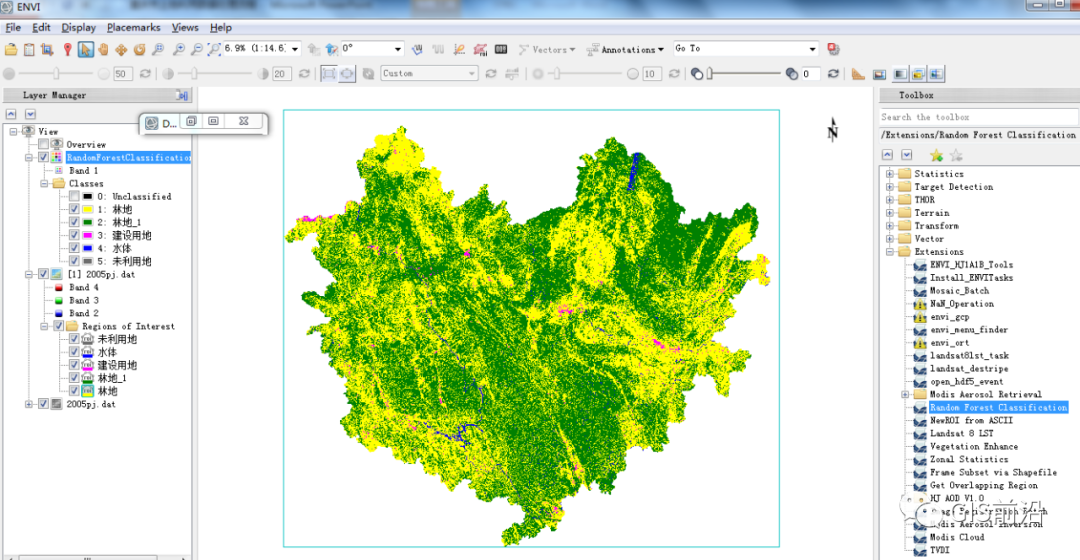Open the Annotations dropdown button

click(625, 50)
